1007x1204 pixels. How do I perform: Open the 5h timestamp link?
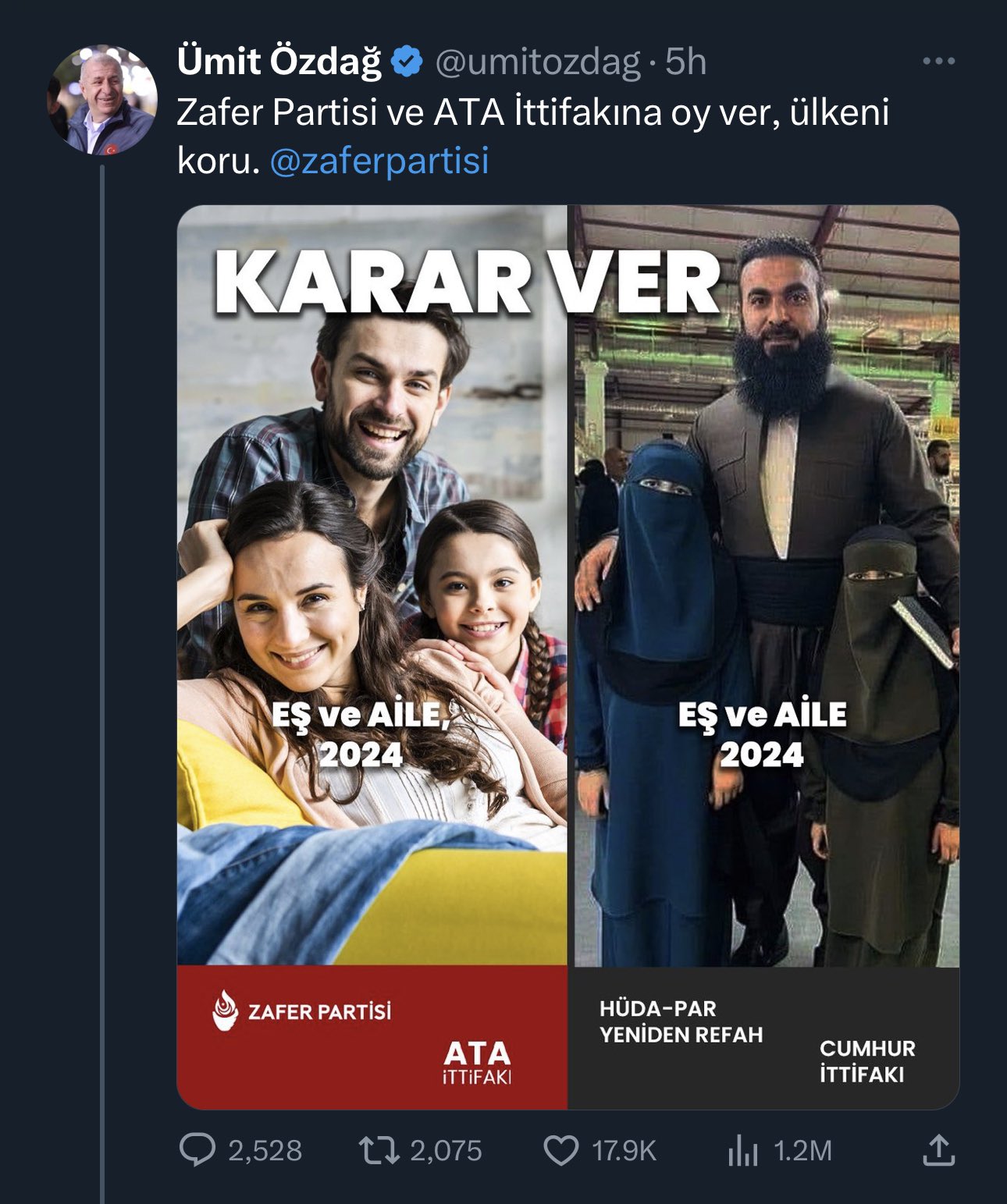point(685,62)
